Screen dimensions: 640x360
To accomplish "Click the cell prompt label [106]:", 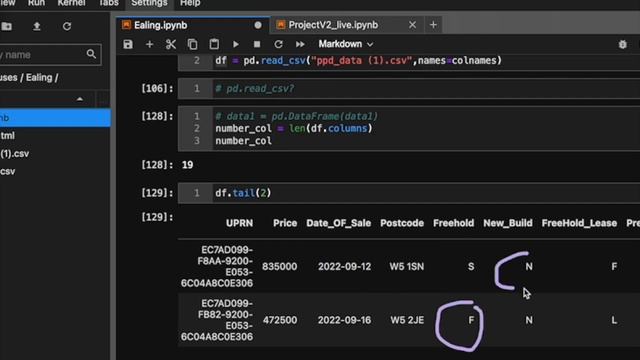I will point(157,88).
